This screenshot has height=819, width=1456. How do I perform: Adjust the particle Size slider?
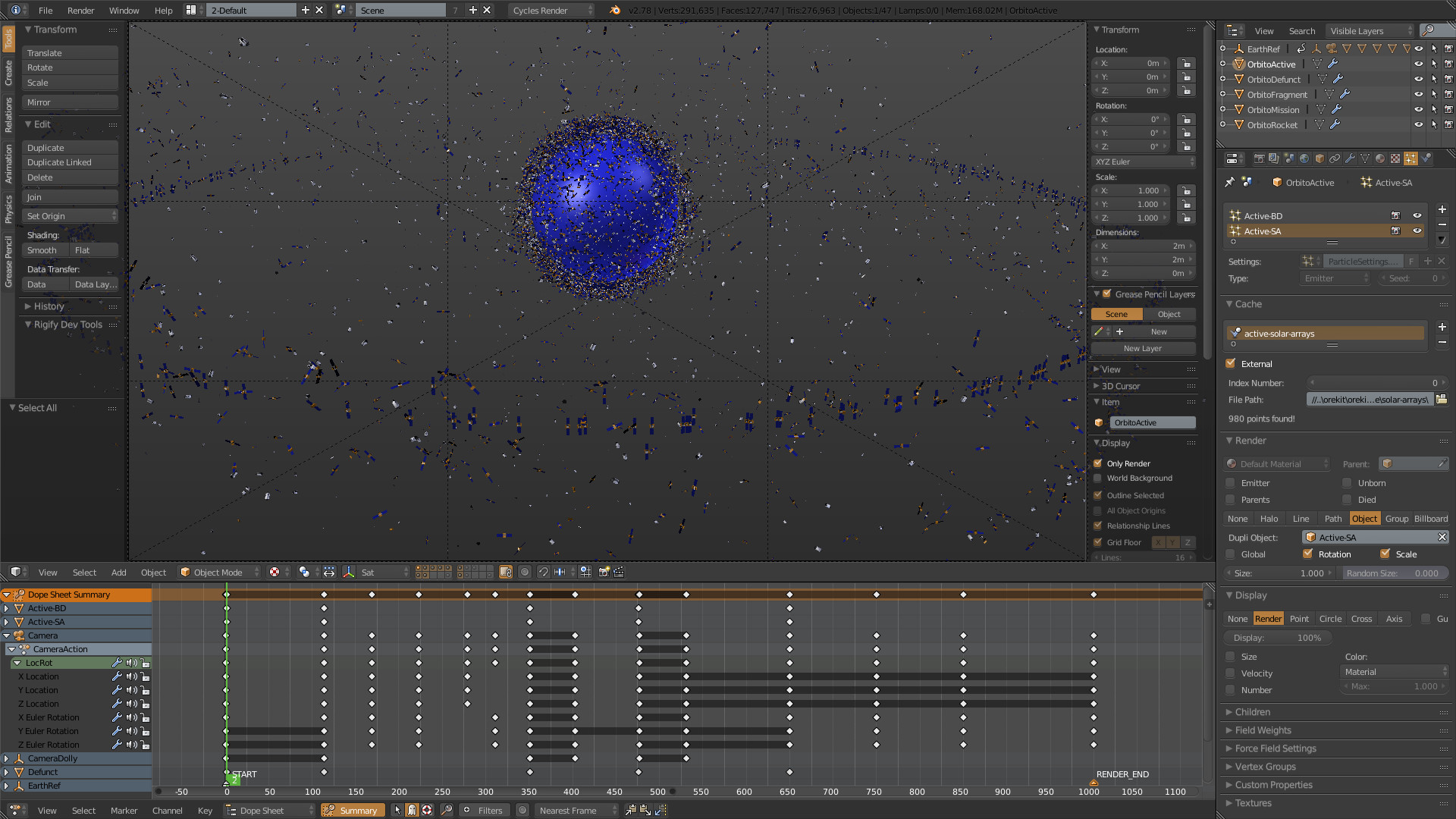1279,573
